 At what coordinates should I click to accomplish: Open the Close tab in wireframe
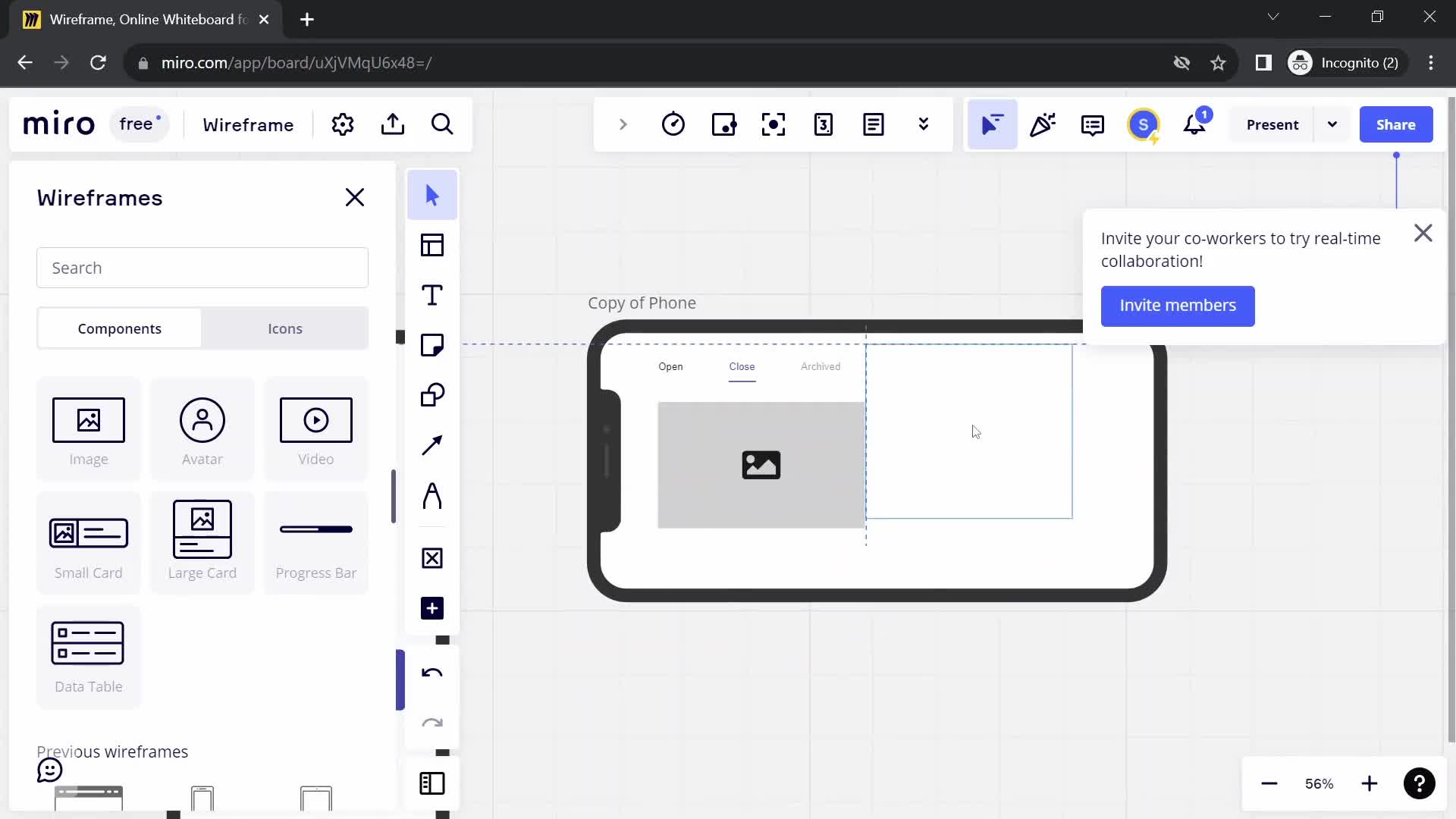click(x=742, y=366)
